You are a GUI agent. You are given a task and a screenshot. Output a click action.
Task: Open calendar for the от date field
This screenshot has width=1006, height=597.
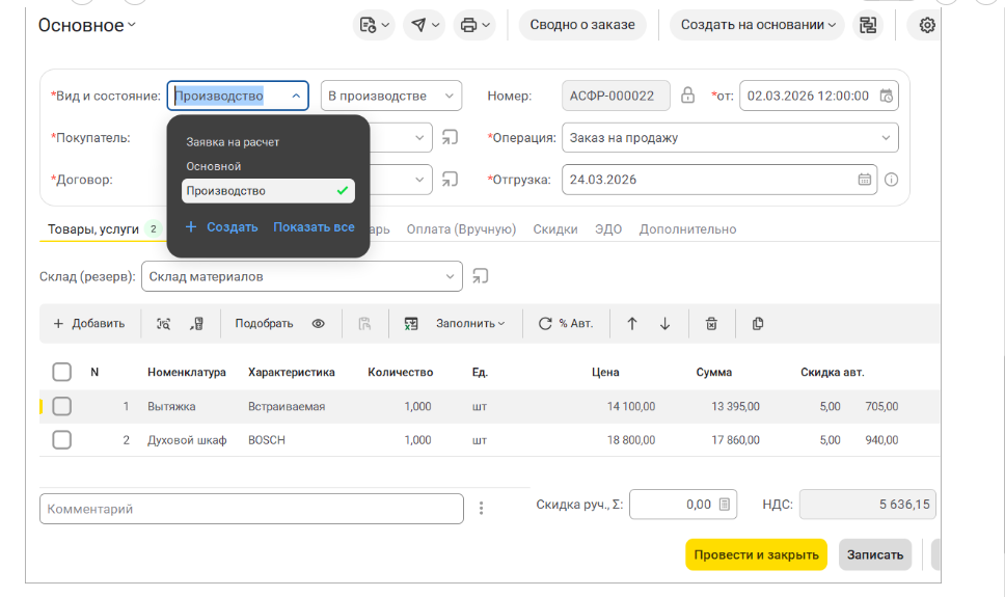886,96
